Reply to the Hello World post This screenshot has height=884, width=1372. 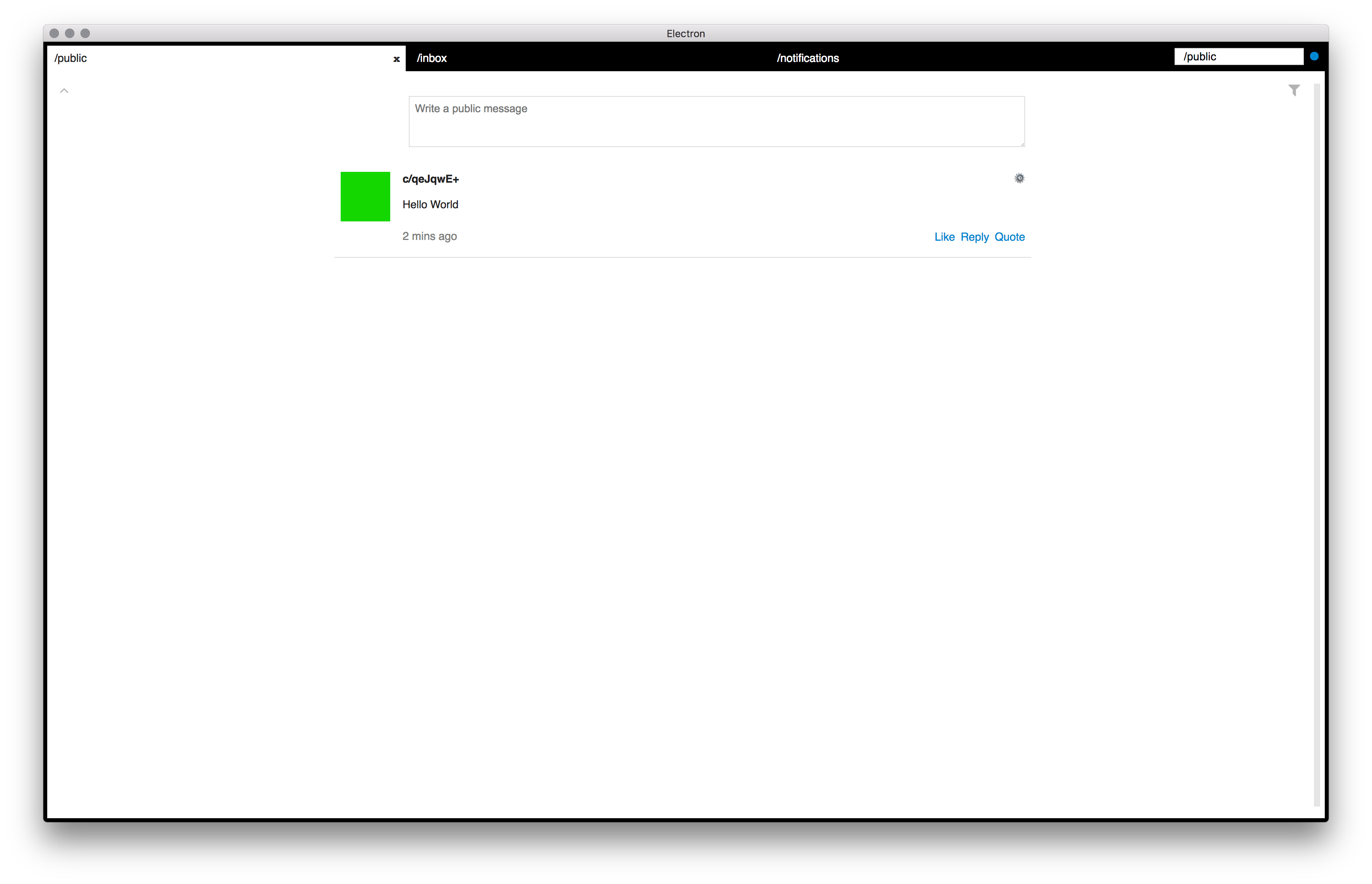coord(975,237)
